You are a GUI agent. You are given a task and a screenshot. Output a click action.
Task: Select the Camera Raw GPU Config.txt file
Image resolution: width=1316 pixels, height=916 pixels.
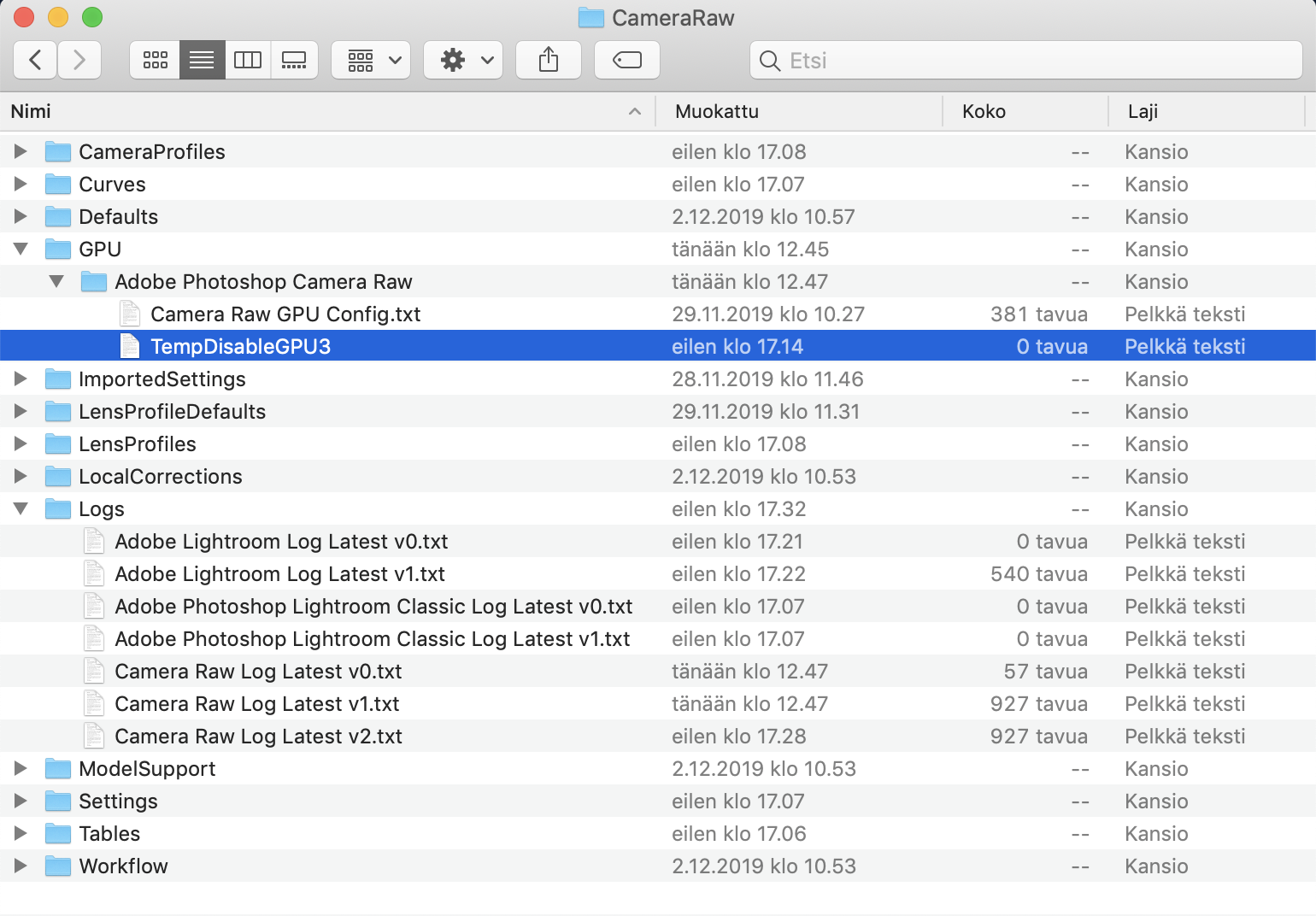click(285, 314)
